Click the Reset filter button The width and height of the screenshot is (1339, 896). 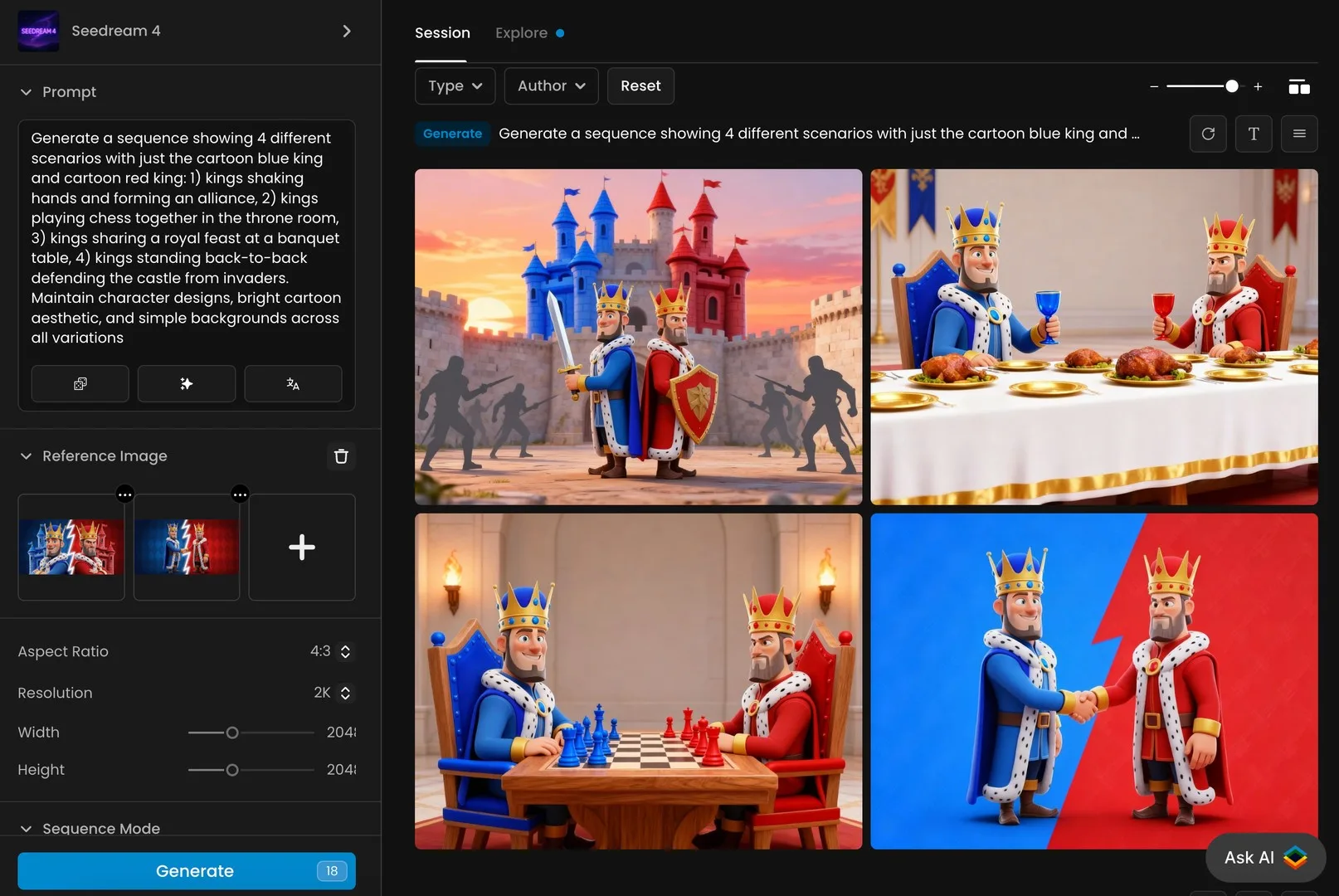pos(640,85)
